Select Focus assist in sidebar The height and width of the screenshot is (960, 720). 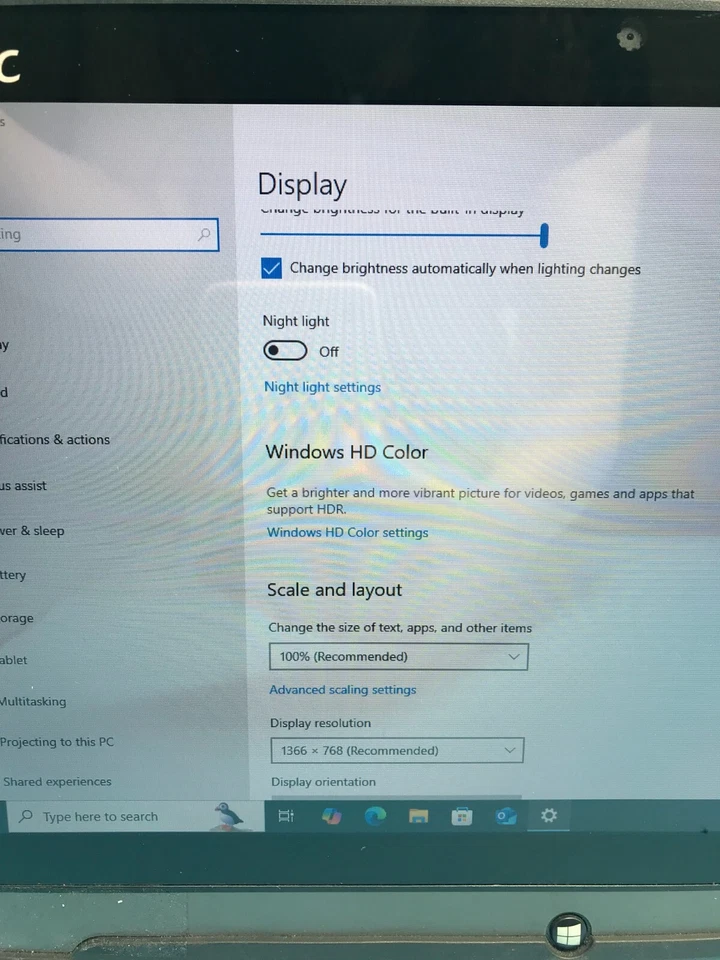[23, 486]
